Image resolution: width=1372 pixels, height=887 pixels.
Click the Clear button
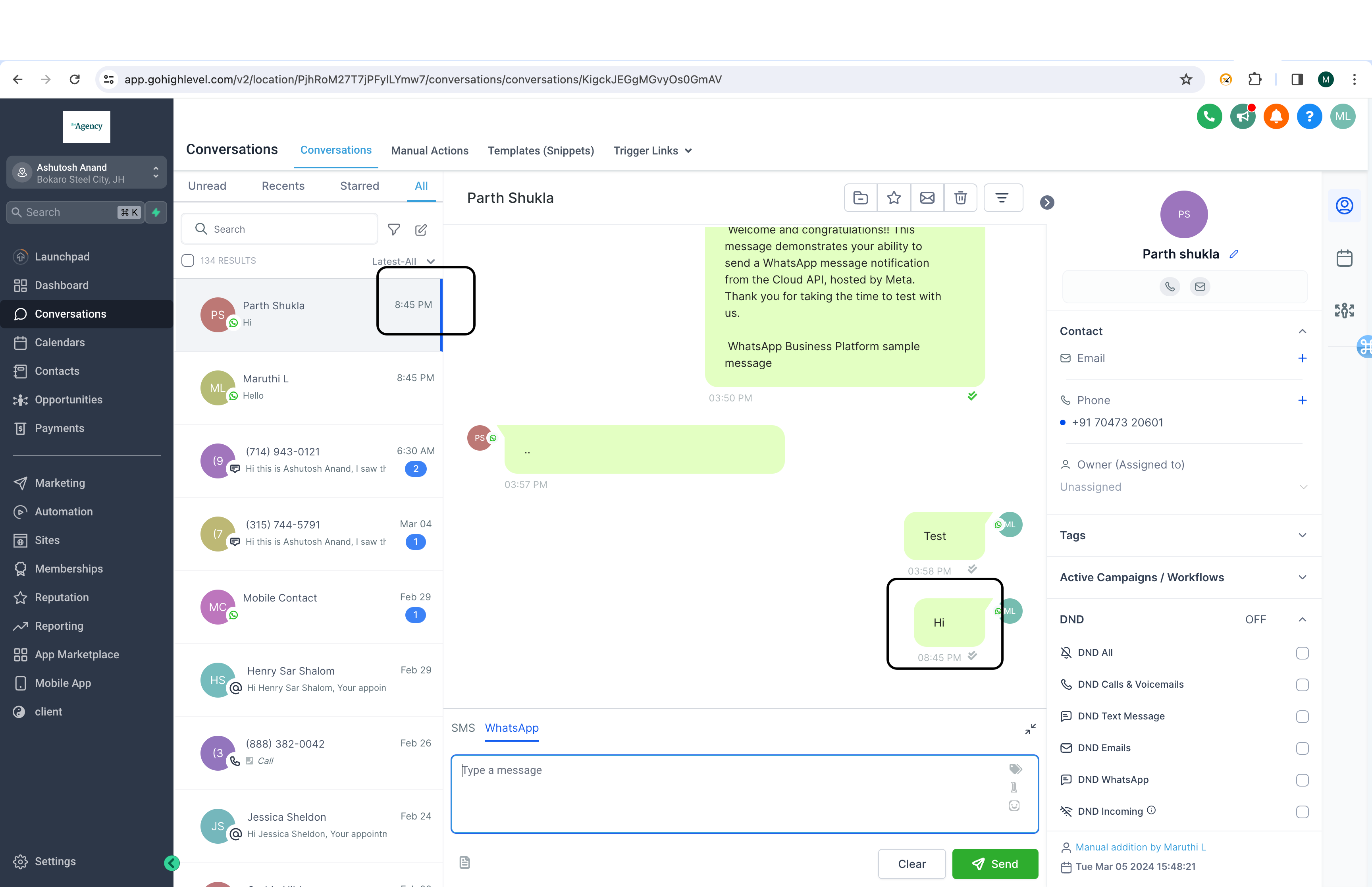911,864
